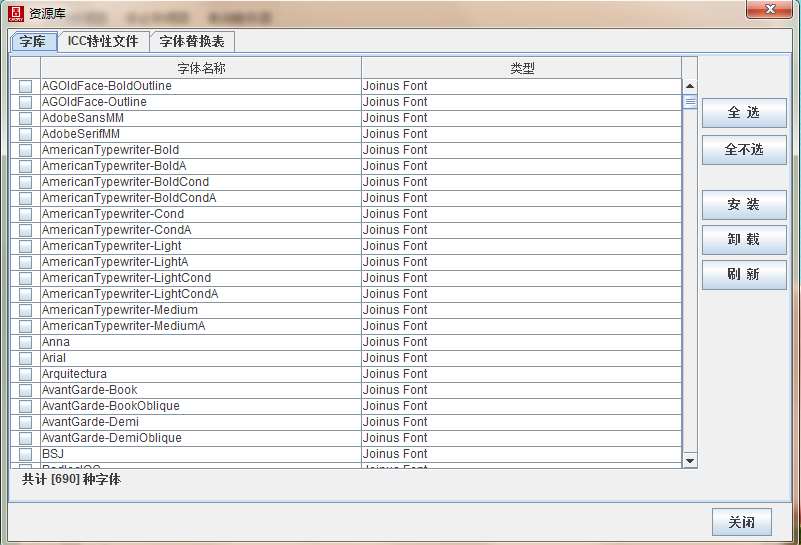
Task: Click the 共计 [690] 种字体 status text
Action: 72,480
